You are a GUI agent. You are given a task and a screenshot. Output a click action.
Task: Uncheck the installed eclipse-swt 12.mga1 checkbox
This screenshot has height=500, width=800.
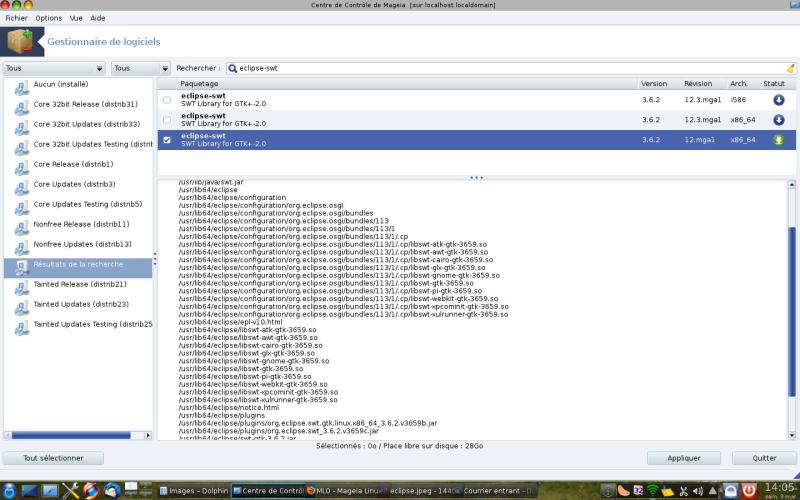[167, 140]
